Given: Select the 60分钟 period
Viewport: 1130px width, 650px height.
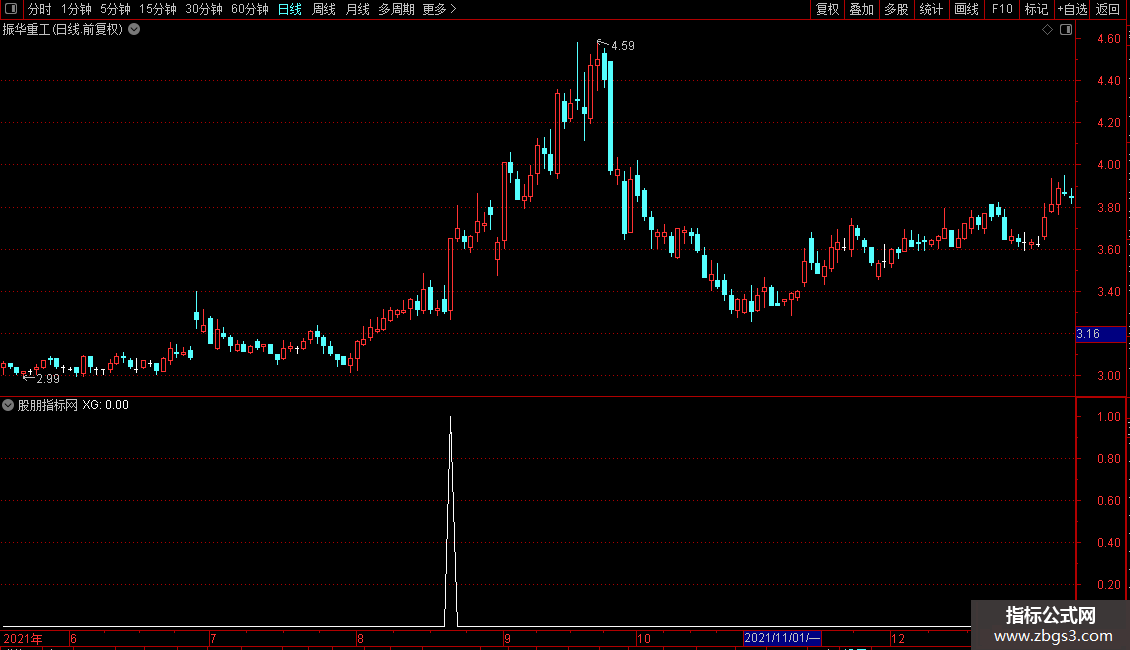Looking at the screenshot, I should (x=249, y=9).
